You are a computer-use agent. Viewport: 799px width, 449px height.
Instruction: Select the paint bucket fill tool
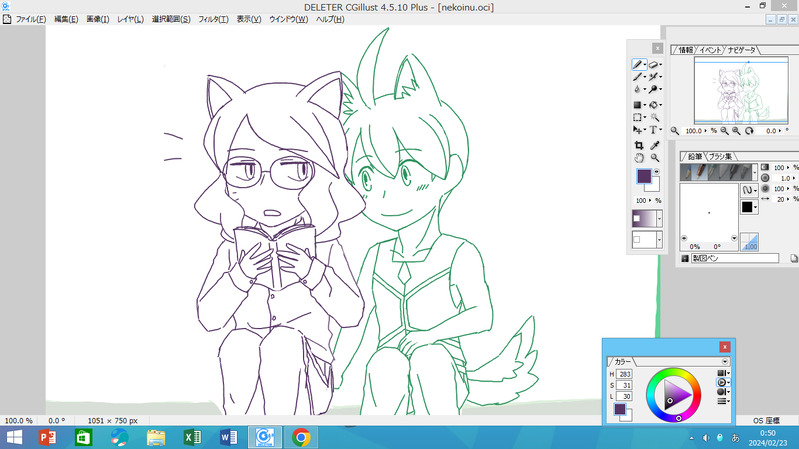653,105
